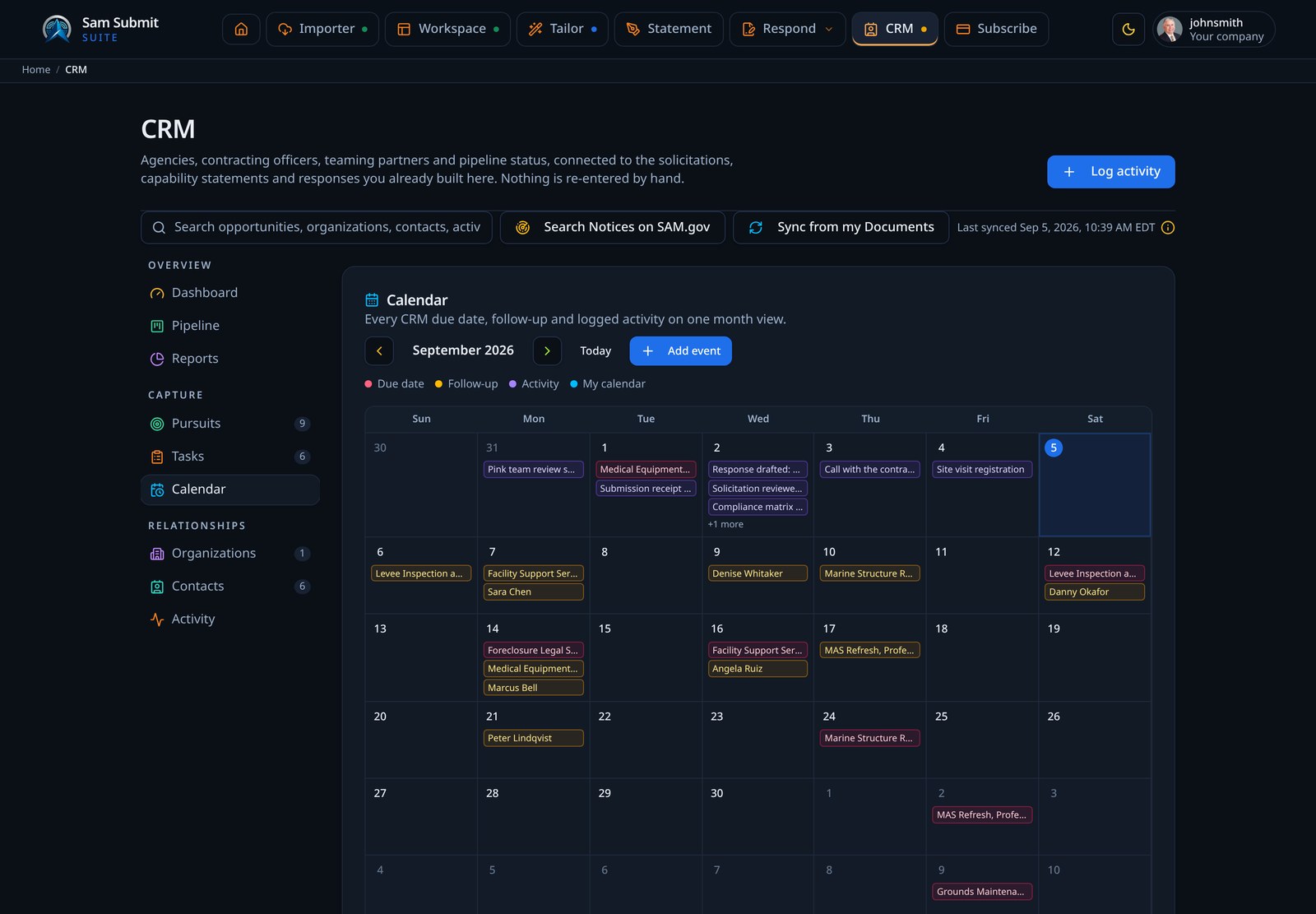Open Pipeline in the sidebar

pyautogui.click(x=230, y=326)
